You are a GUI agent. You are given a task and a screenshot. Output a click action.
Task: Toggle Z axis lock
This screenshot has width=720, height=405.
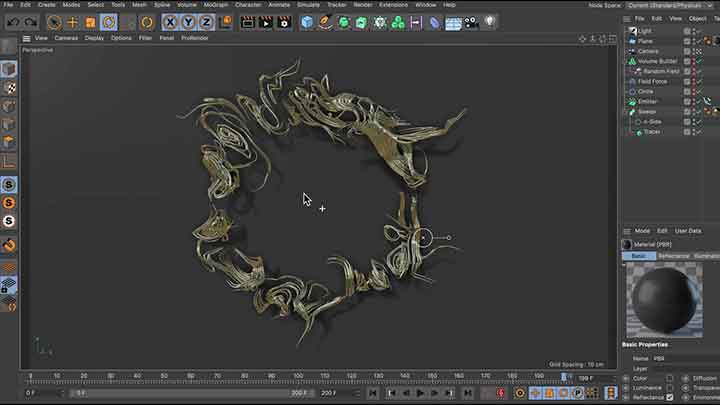(206, 22)
